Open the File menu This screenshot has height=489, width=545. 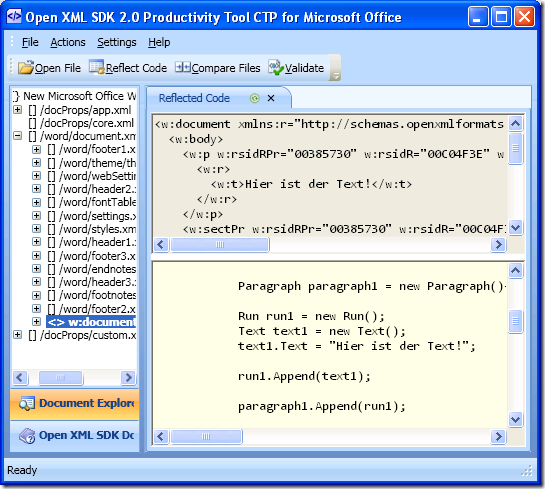click(30, 42)
